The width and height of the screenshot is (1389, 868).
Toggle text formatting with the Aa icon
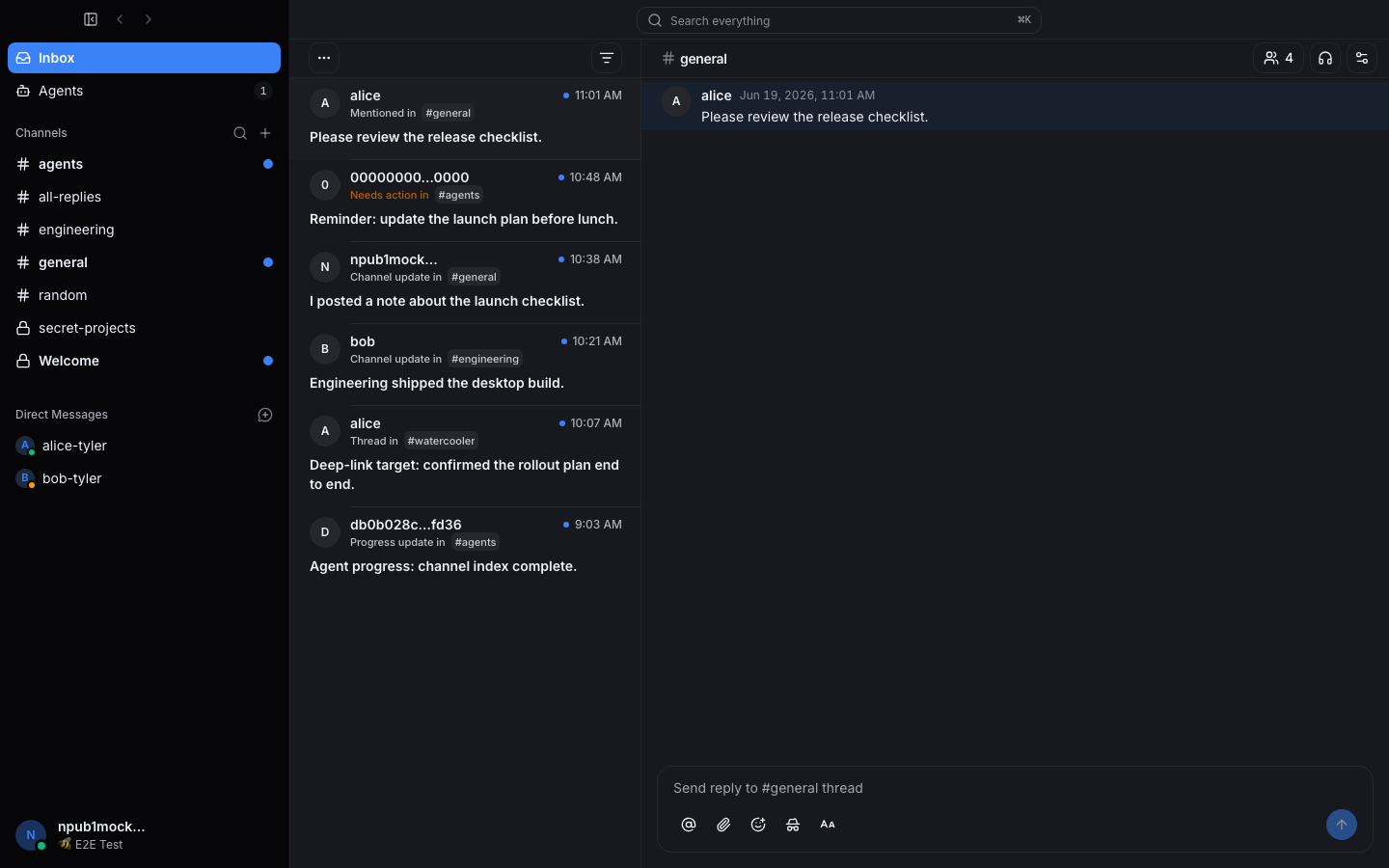pyautogui.click(x=828, y=825)
